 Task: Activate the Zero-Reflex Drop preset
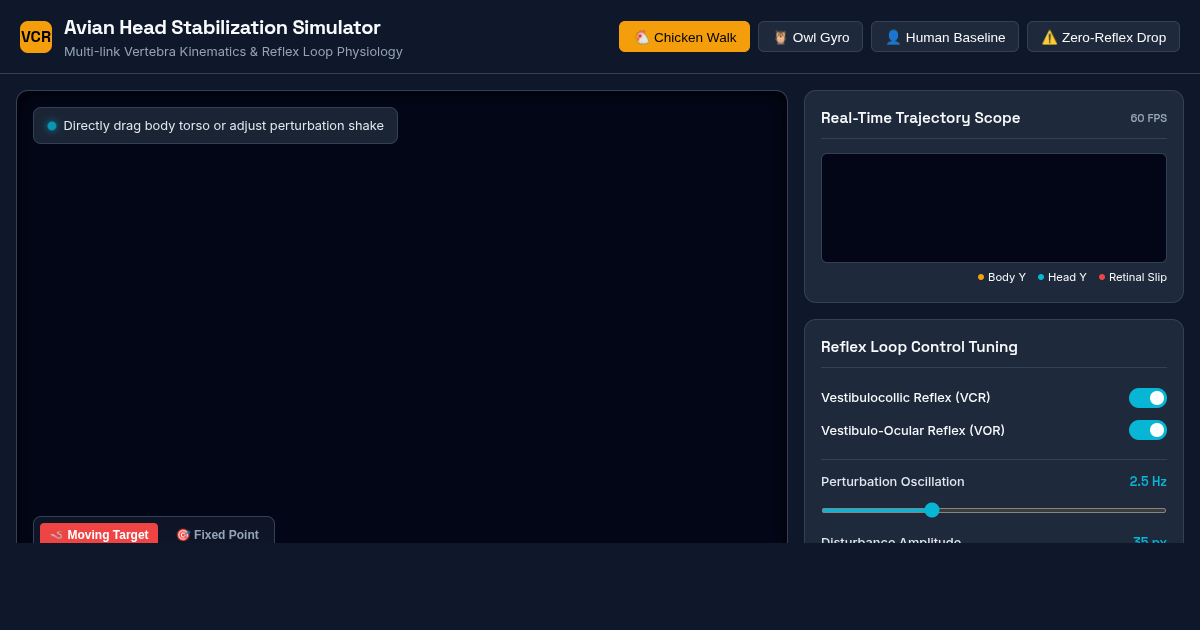point(1103,37)
